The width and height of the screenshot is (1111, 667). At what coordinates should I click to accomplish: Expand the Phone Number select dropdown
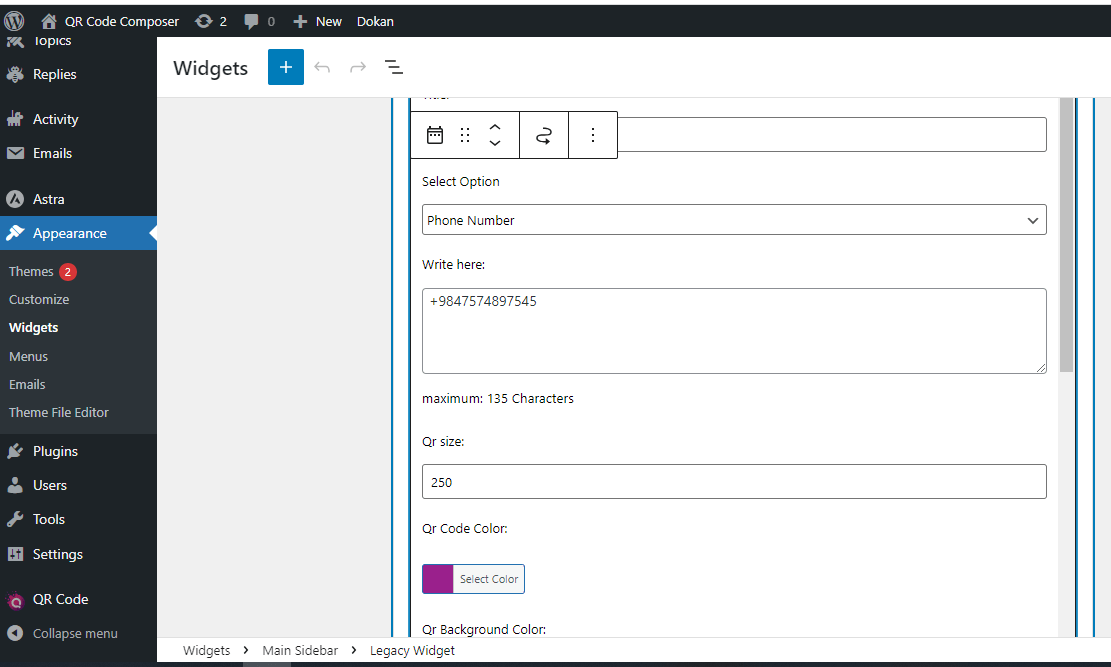pyautogui.click(x=734, y=220)
